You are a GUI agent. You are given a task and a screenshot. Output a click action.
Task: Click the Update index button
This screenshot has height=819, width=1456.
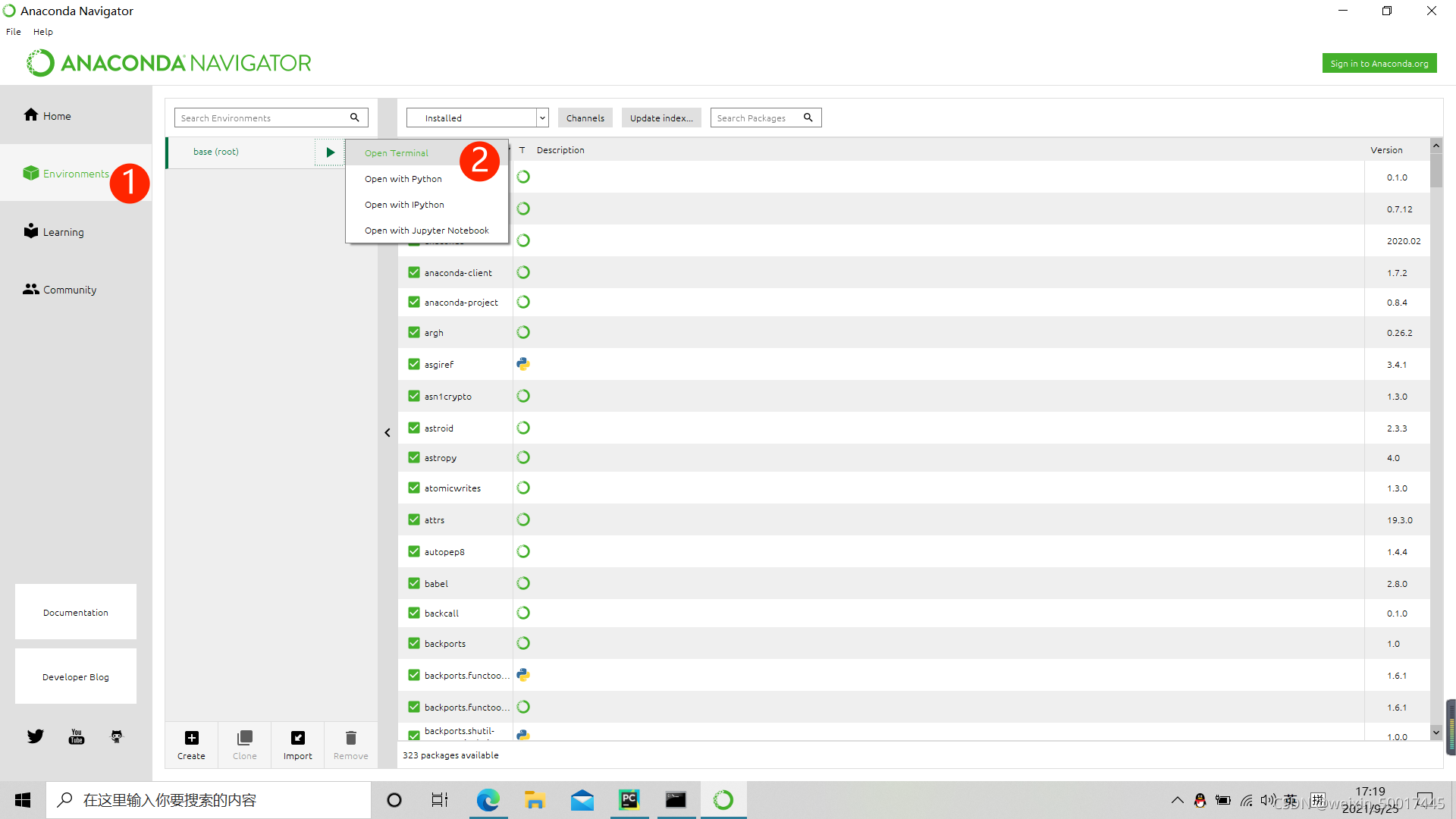click(661, 118)
